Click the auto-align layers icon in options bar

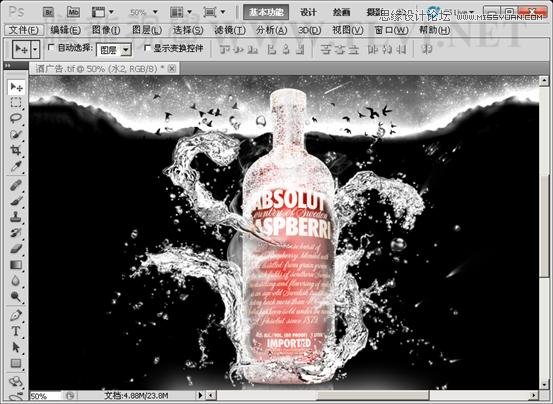pos(427,50)
